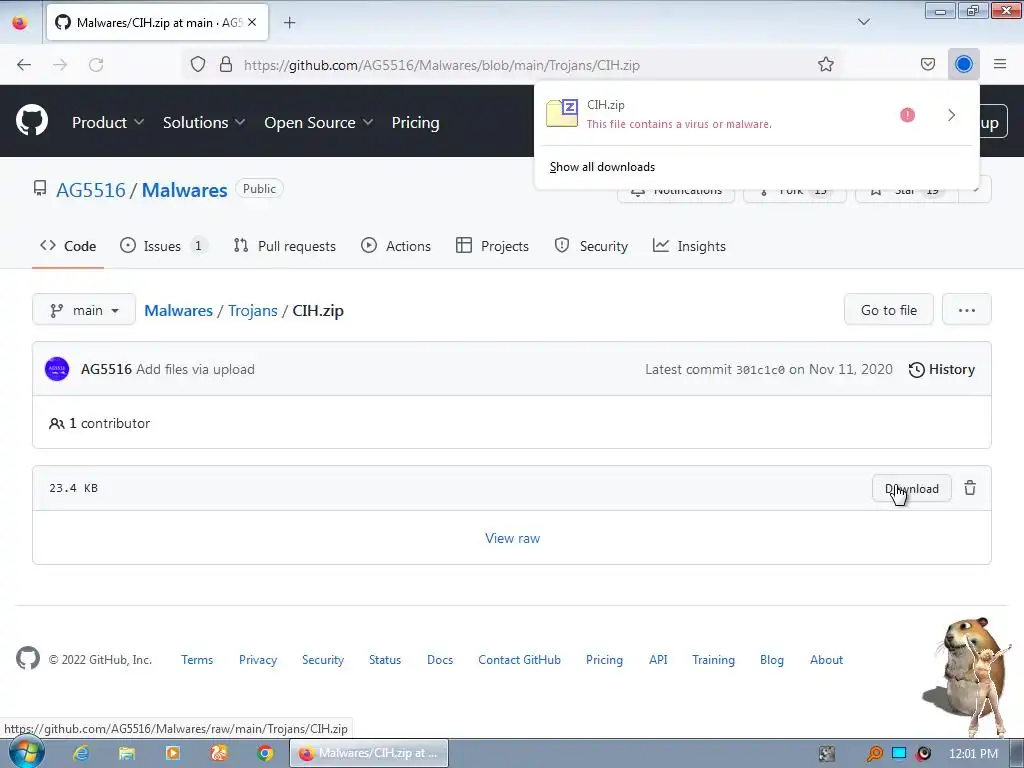The height and width of the screenshot is (768, 1024).
Task: Open the Training footer link
Action: click(x=713, y=660)
